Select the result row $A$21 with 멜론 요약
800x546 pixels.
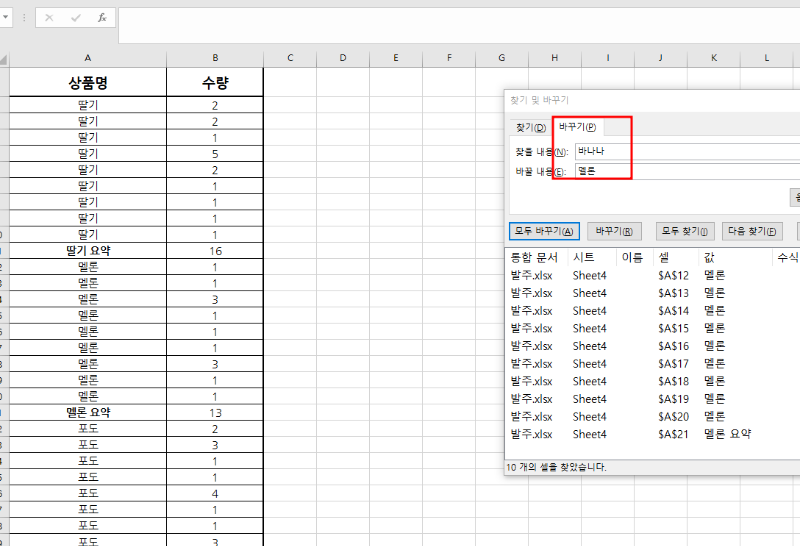click(x=653, y=434)
